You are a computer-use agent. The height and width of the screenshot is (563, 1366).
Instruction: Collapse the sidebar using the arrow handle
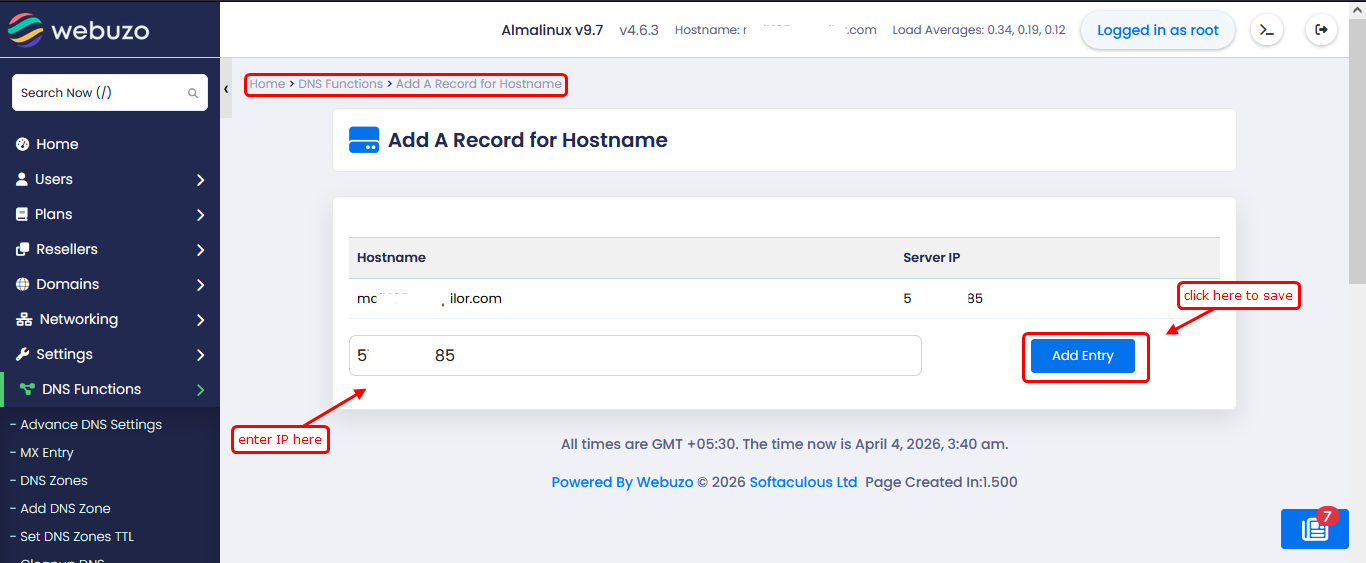click(226, 89)
